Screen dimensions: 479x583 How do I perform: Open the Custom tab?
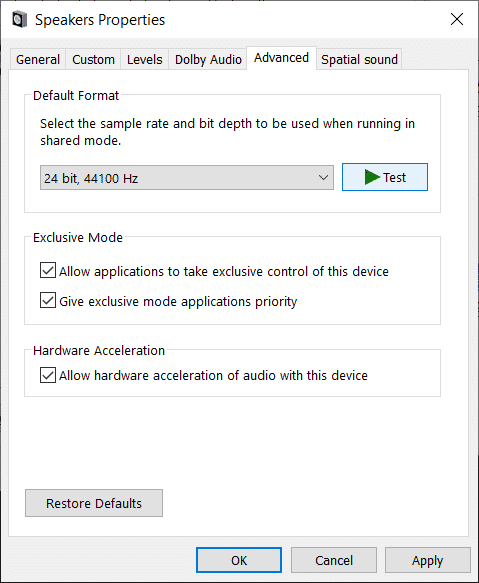pos(93,59)
